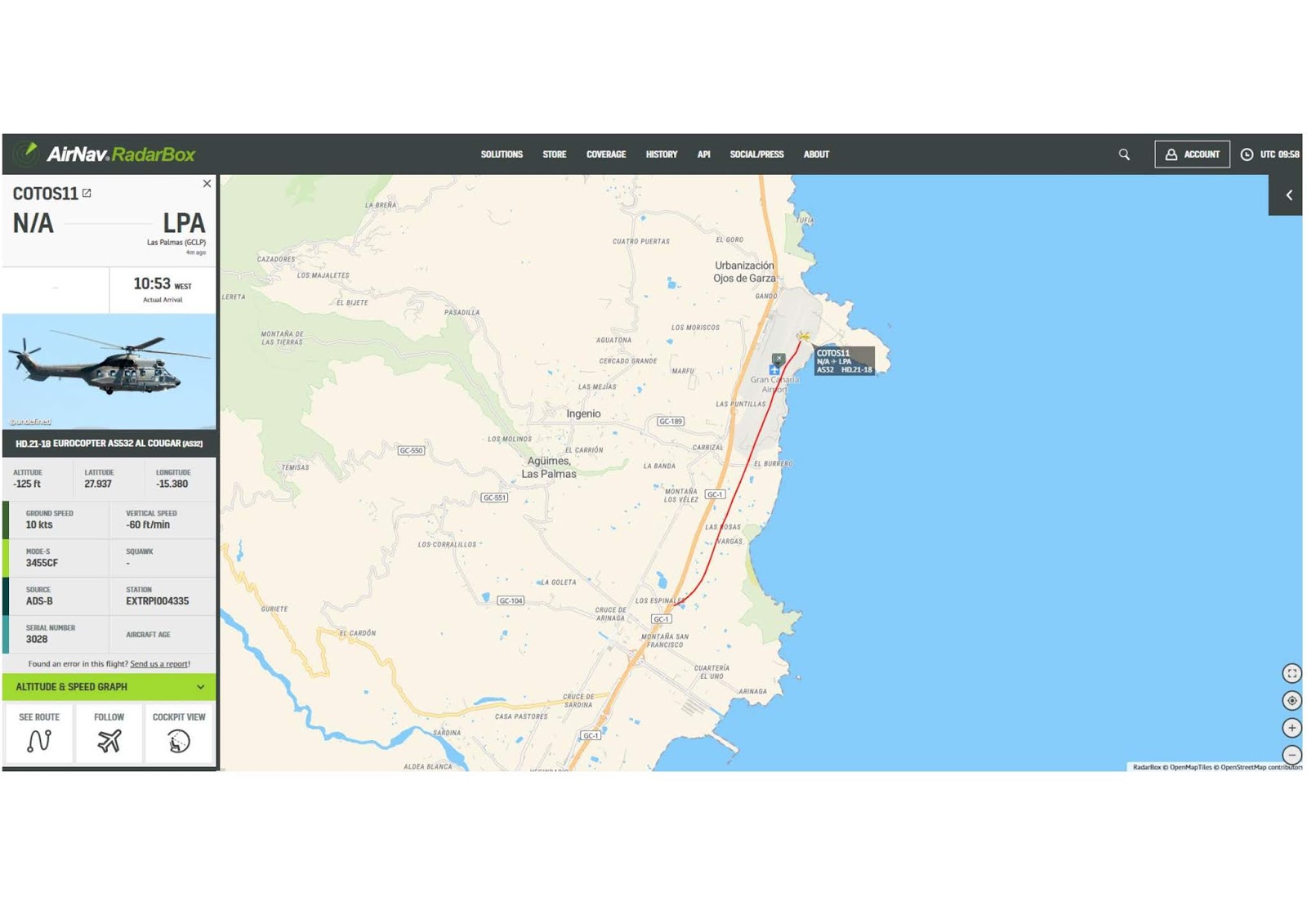Center map on my location
The image size is (1307, 924).
coord(1291,701)
